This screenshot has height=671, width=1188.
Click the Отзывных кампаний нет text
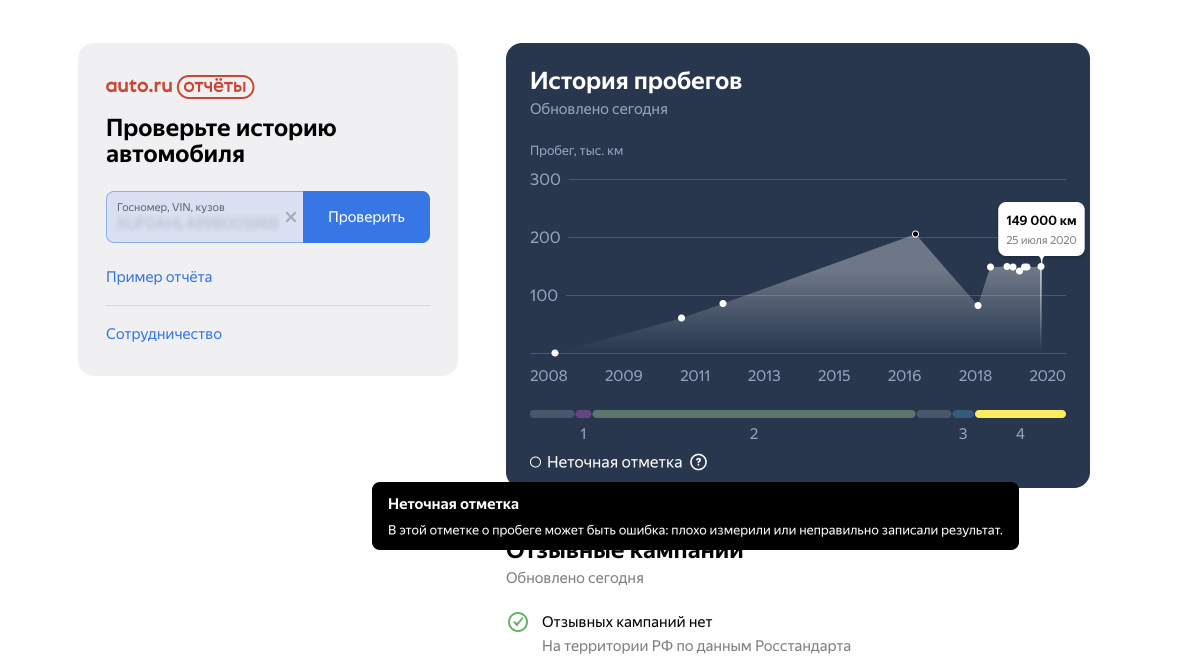point(627,622)
